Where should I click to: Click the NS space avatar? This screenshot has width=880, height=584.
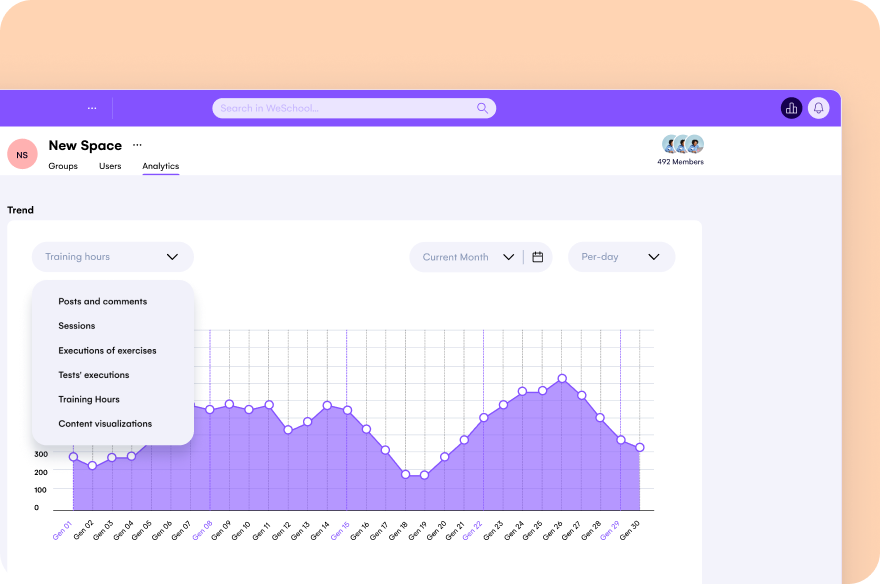[x=22, y=154]
